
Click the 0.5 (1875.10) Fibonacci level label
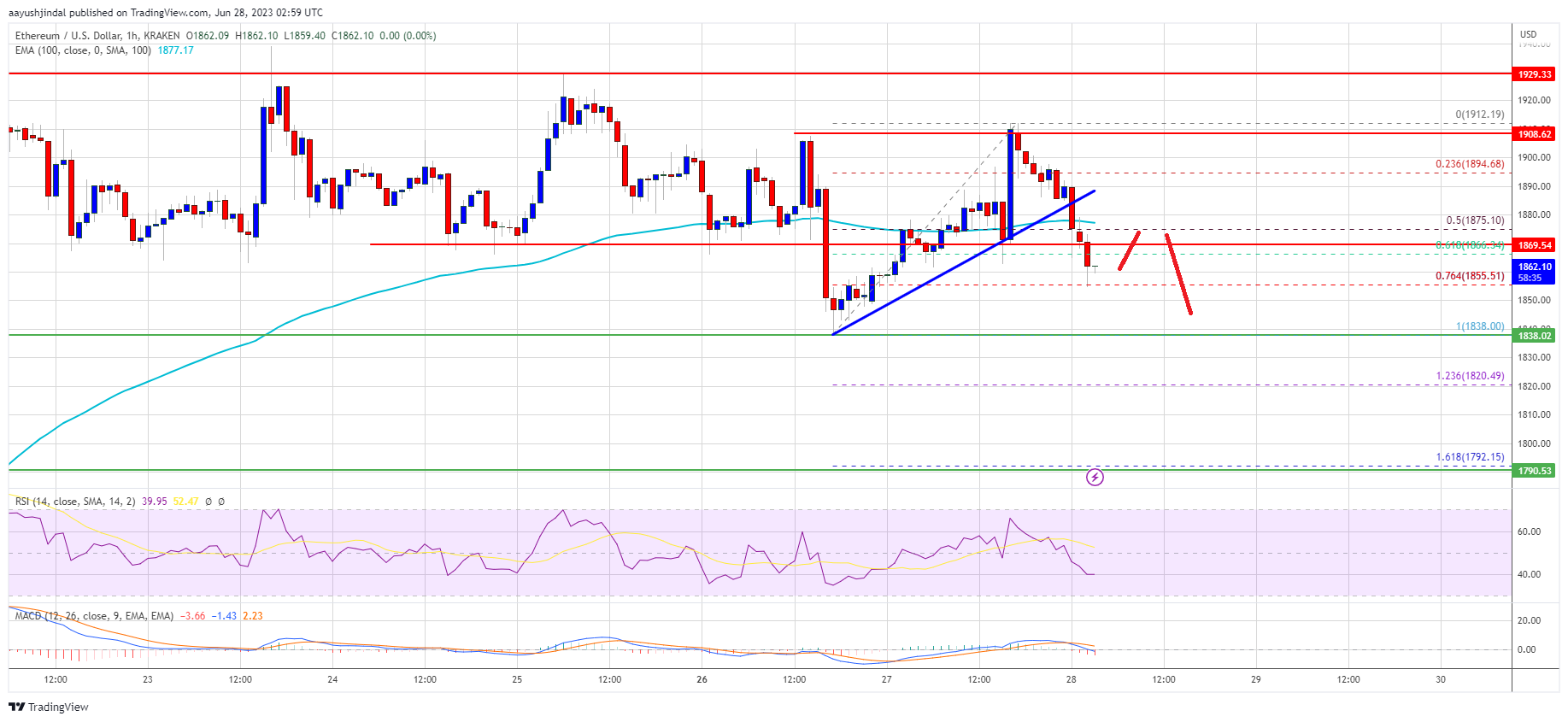[1474, 220]
